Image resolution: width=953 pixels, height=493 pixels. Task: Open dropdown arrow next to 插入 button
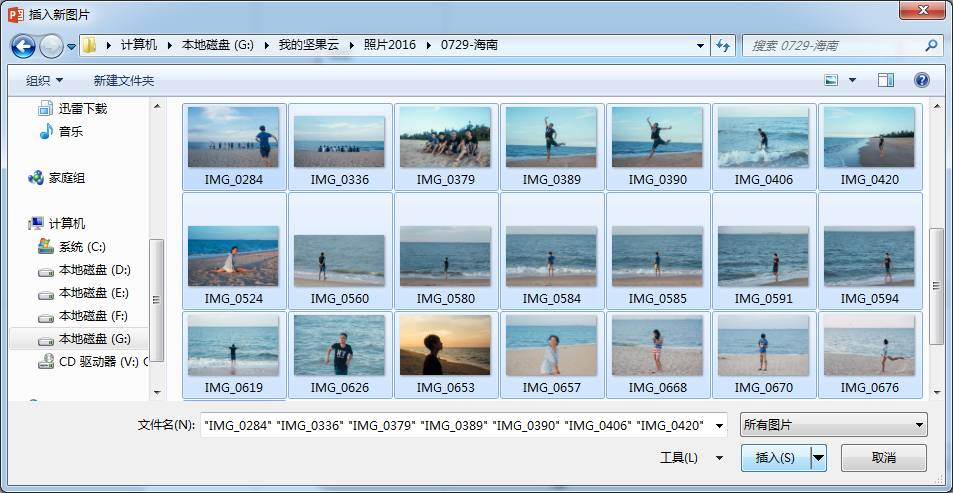pyautogui.click(x=819, y=458)
